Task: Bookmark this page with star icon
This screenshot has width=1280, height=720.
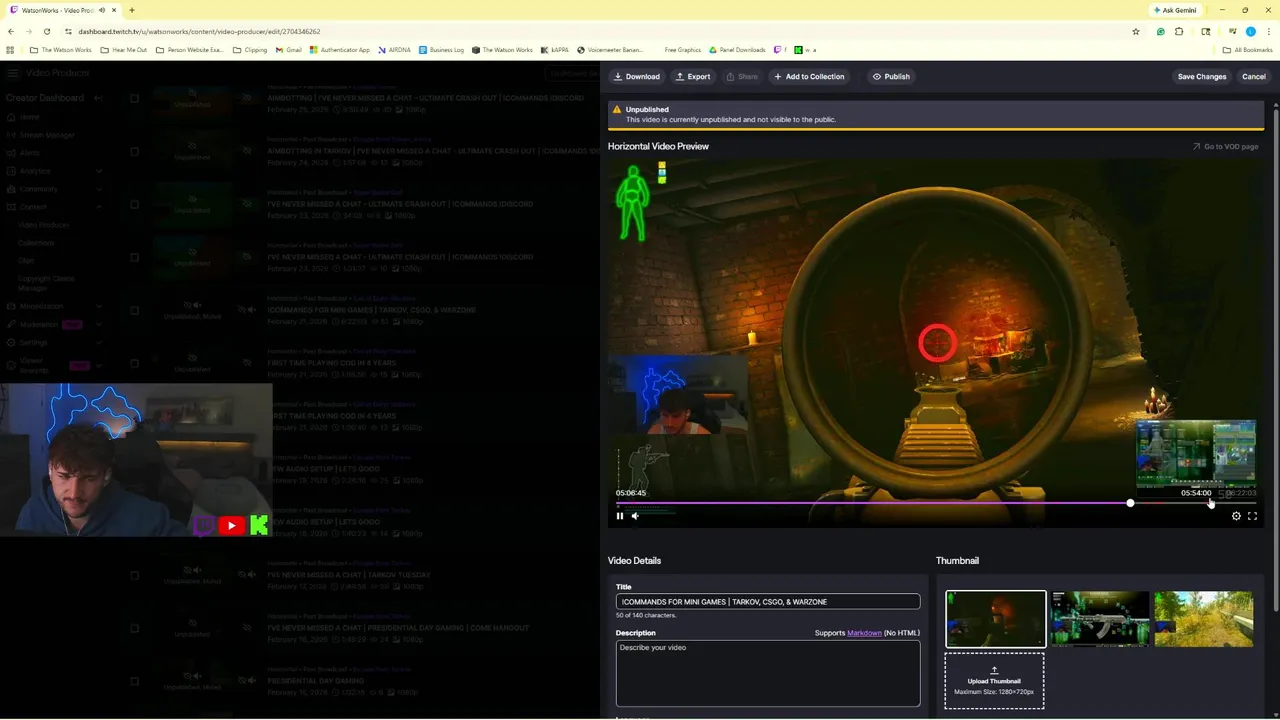Action: tap(1136, 31)
